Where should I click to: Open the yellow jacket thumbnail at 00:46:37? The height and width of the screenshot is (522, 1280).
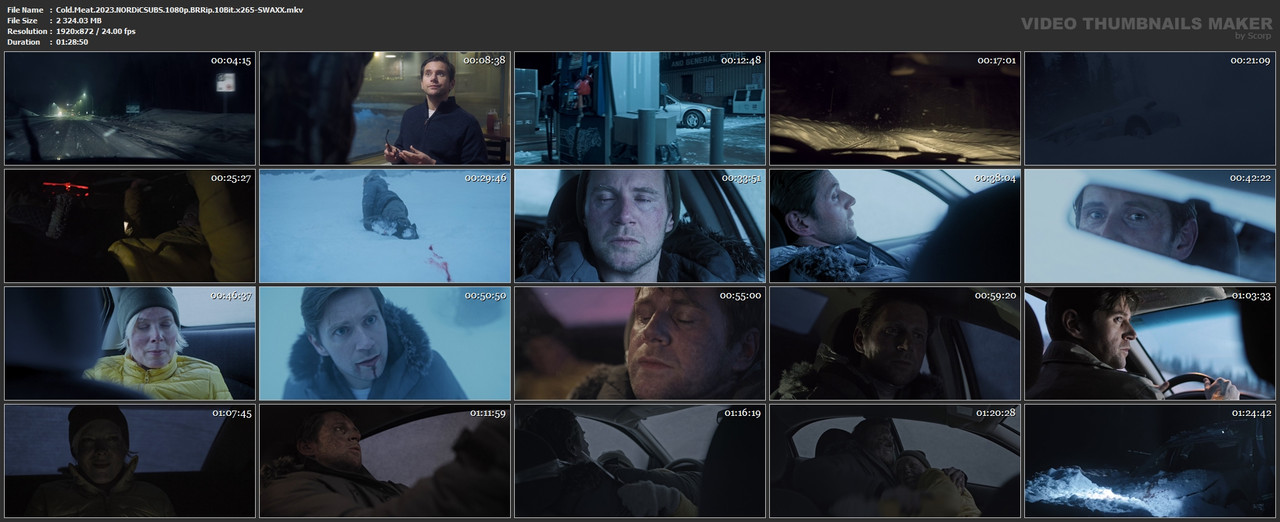tap(130, 344)
